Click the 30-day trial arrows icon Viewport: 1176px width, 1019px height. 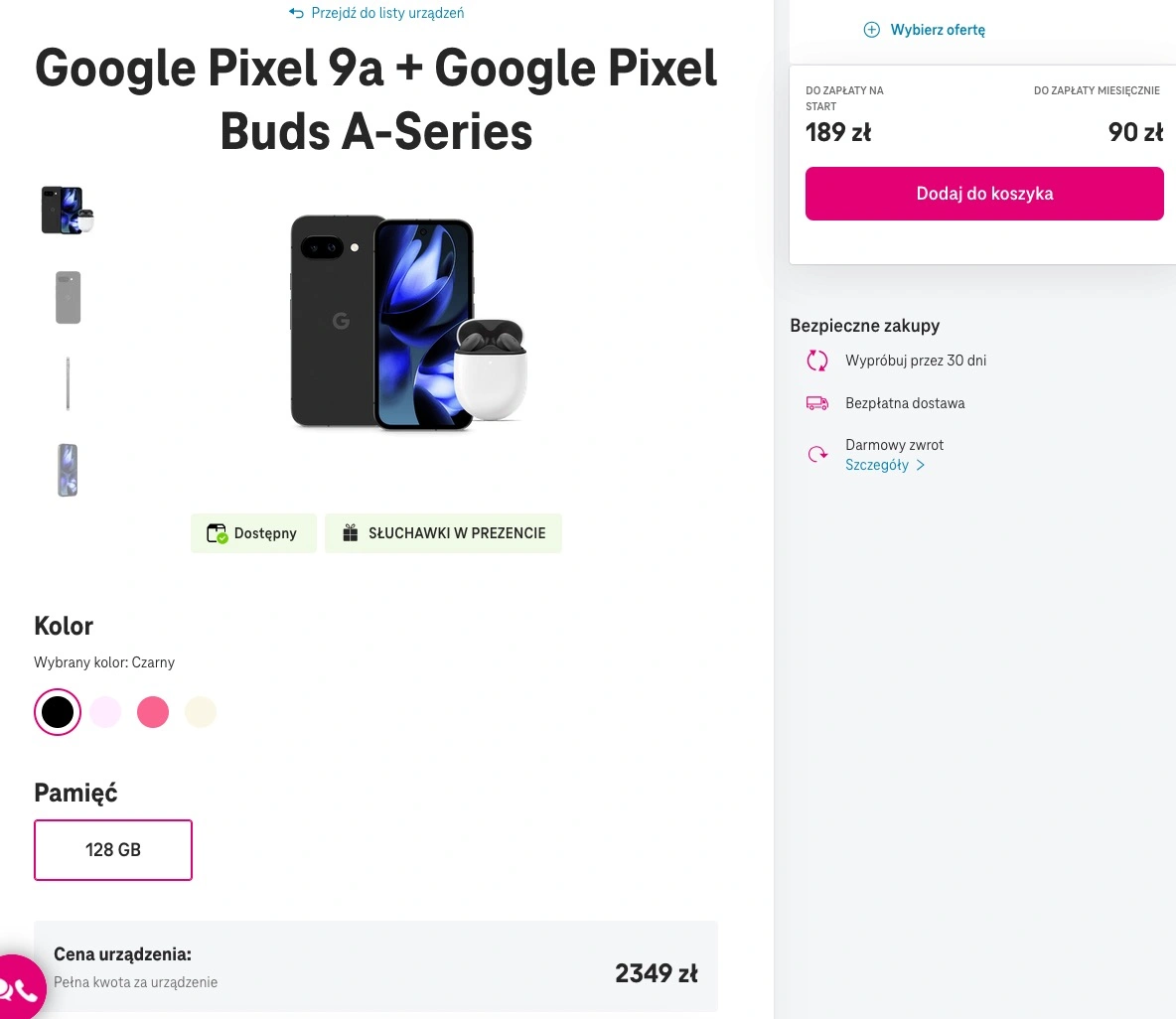[816, 361]
